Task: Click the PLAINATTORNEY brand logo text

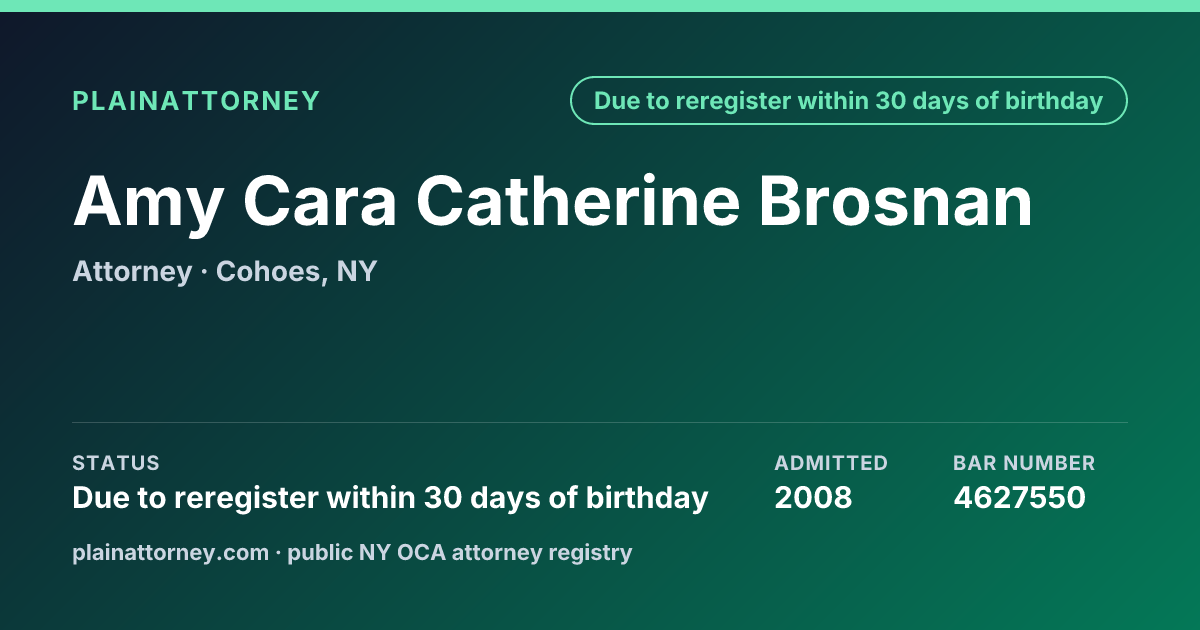Action: click(196, 101)
